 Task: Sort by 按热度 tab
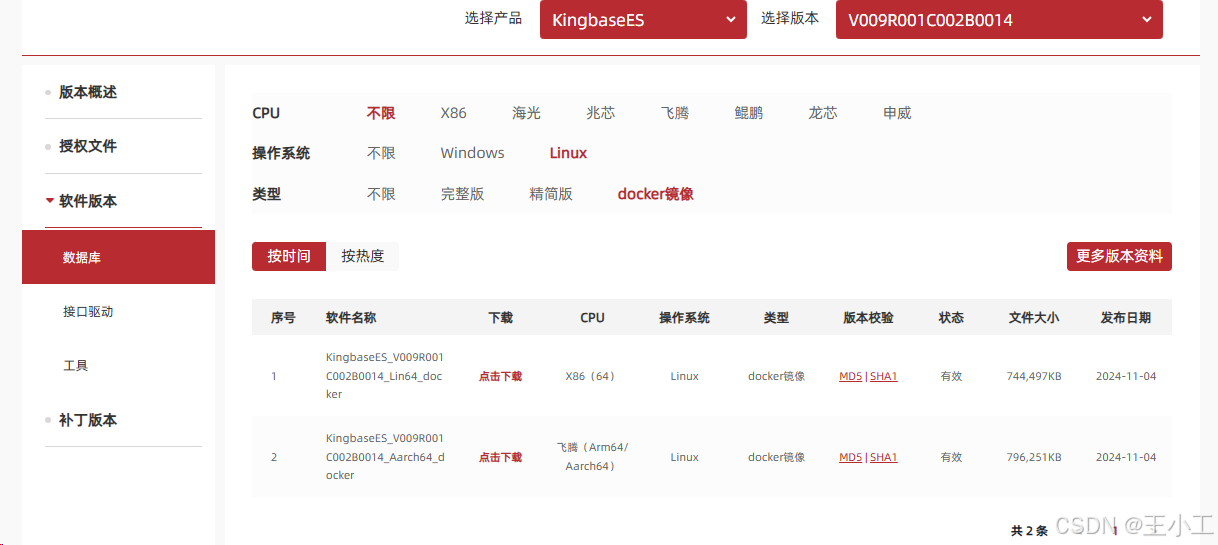click(x=363, y=256)
